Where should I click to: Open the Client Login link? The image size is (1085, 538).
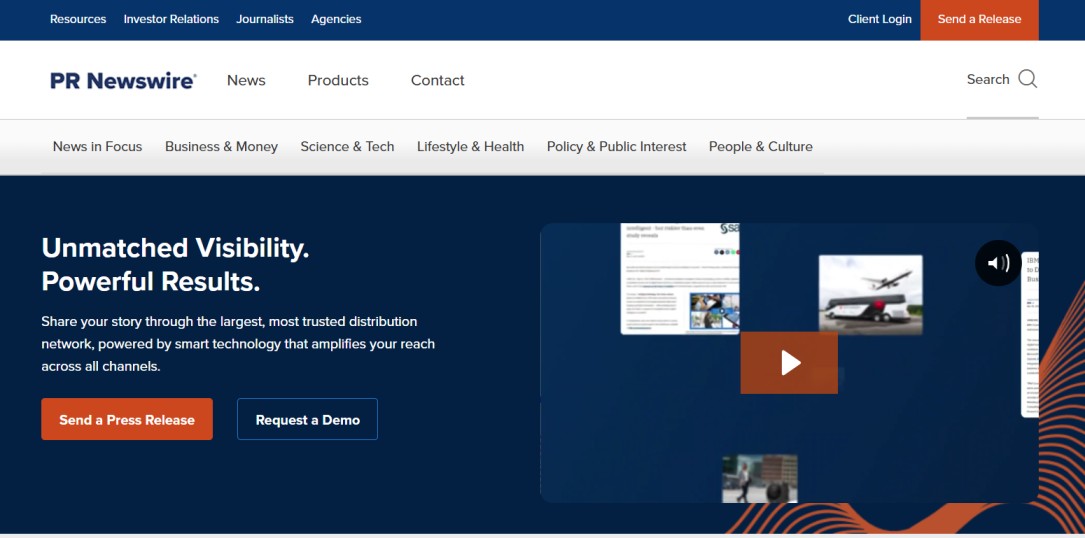879,19
